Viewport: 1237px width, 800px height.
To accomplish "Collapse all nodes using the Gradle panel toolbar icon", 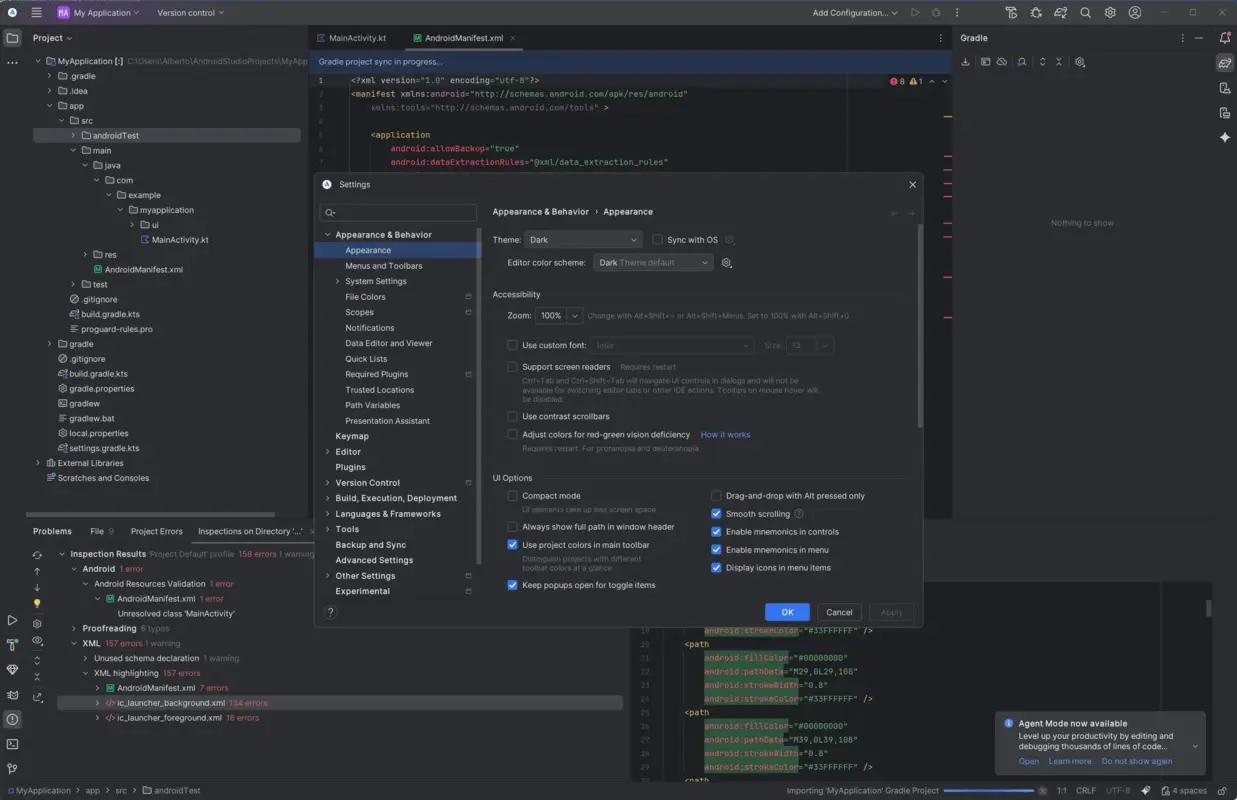I will click(1058, 62).
